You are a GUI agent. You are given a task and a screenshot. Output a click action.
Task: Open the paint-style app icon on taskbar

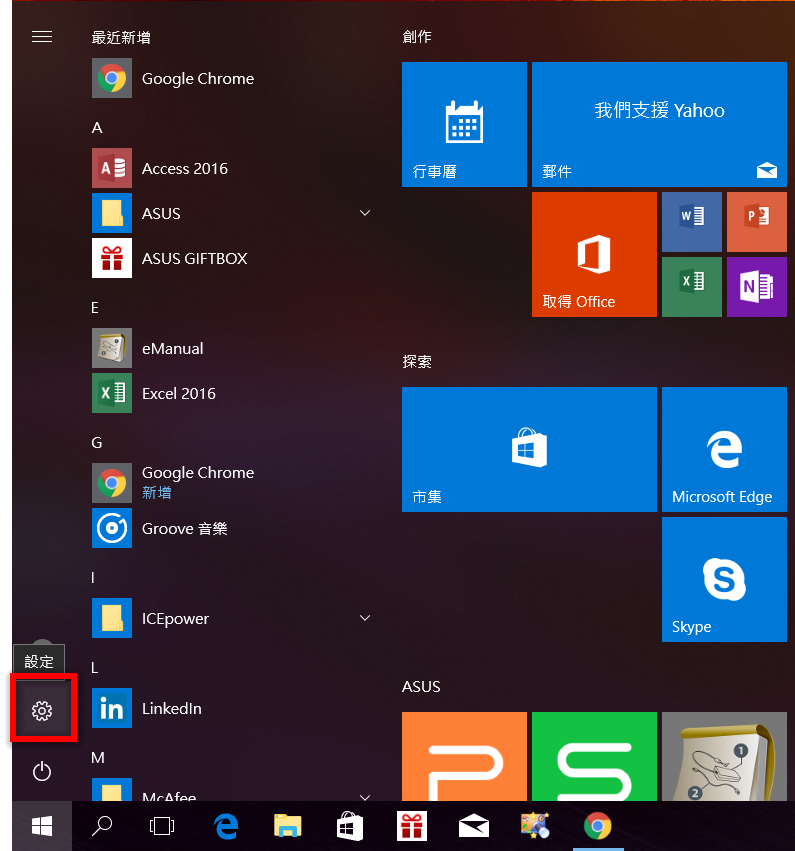tap(535, 826)
